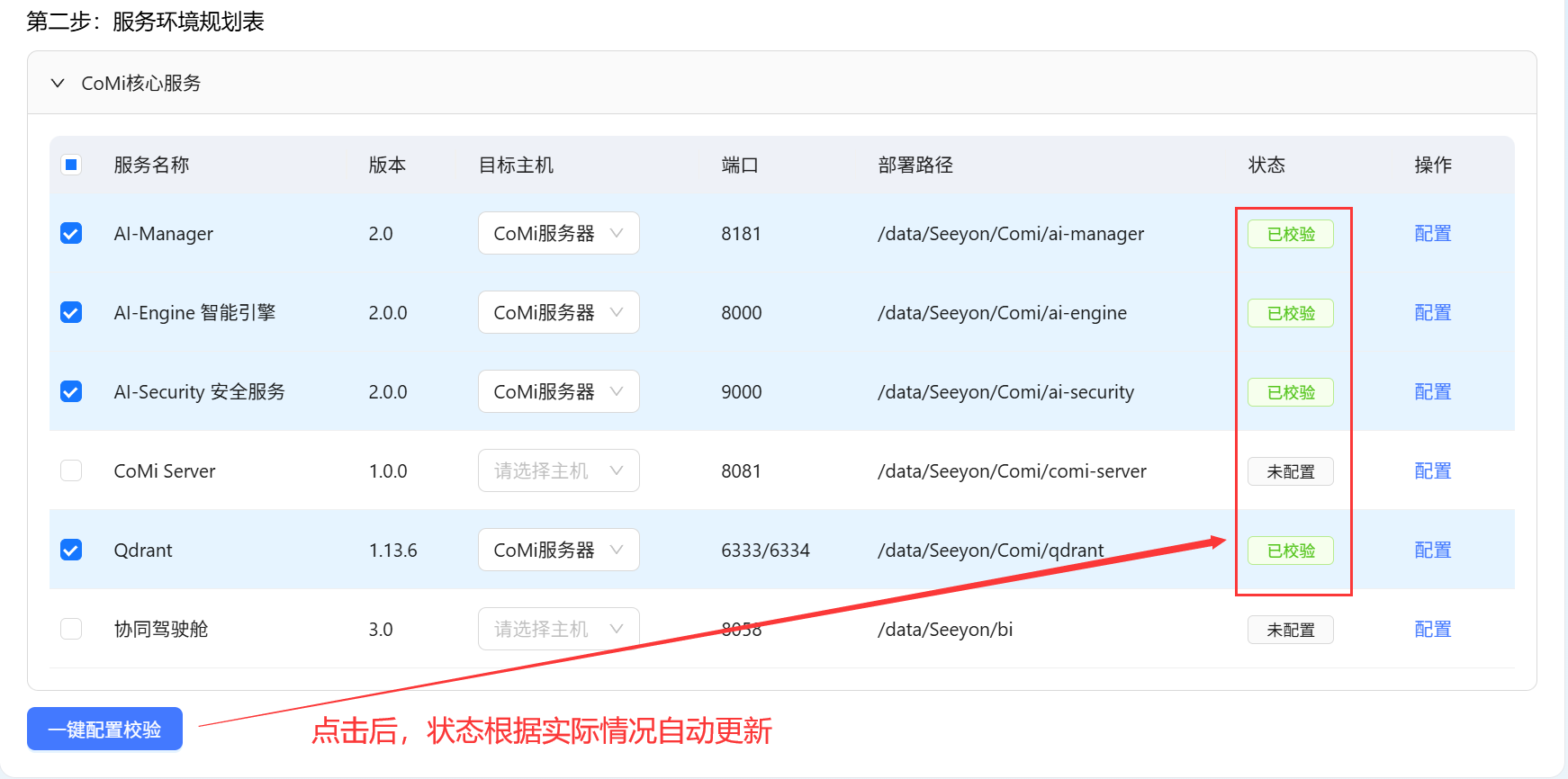Viewport: 1568px width, 779px height.
Task: Check the CoMi Server row checkbox
Action: [x=71, y=470]
